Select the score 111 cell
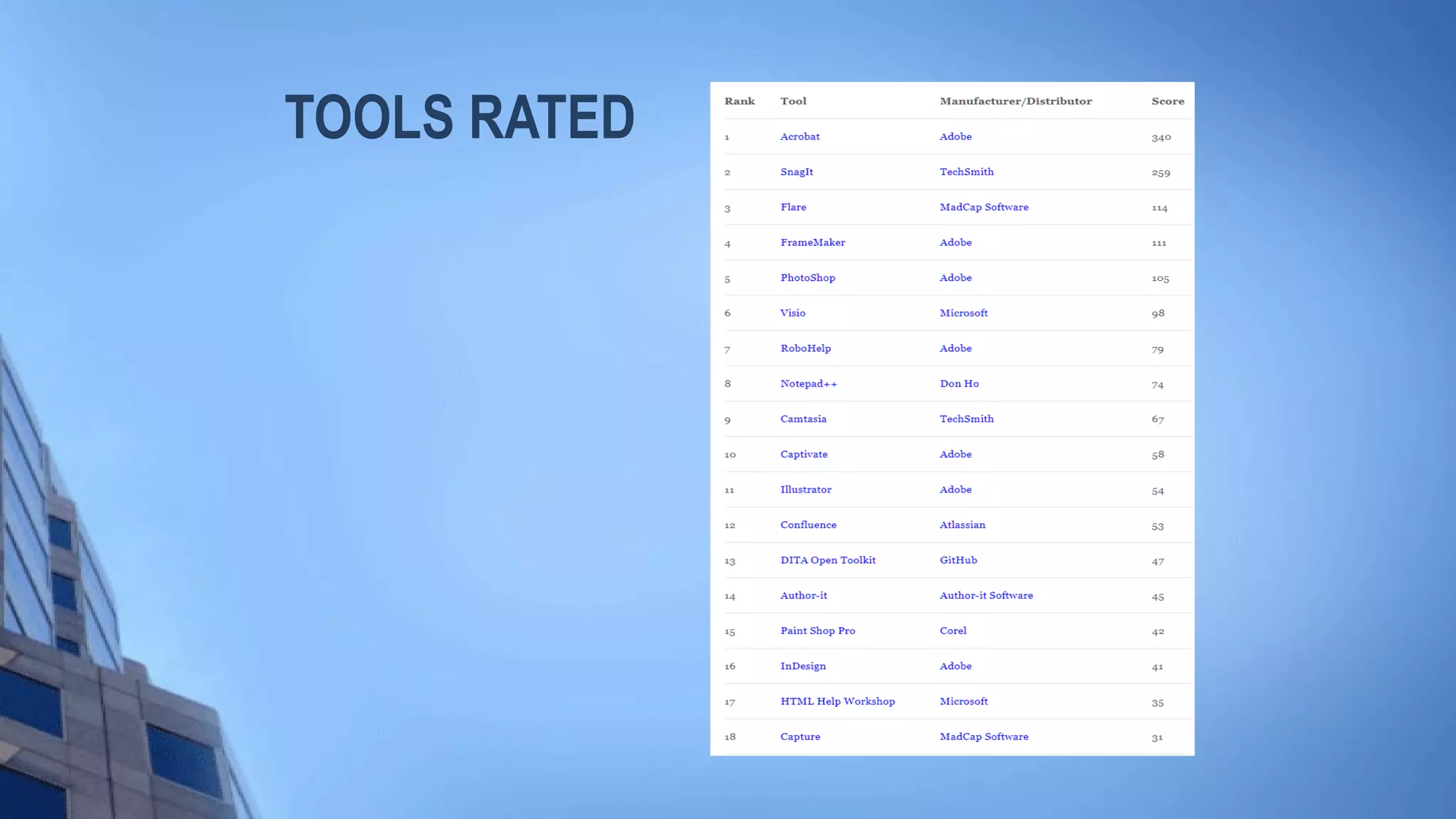The height and width of the screenshot is (819, 1456). 1159,243
